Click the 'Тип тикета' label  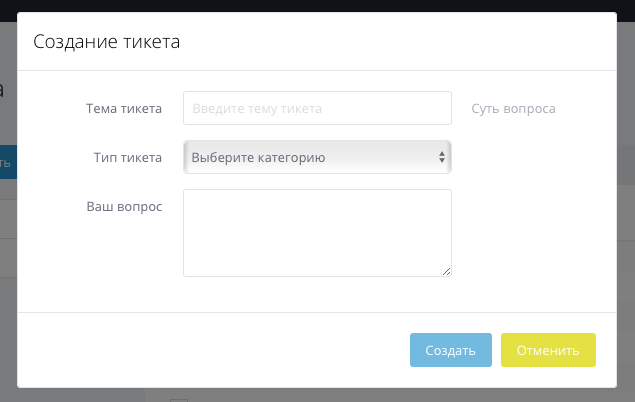coord(128,157)
